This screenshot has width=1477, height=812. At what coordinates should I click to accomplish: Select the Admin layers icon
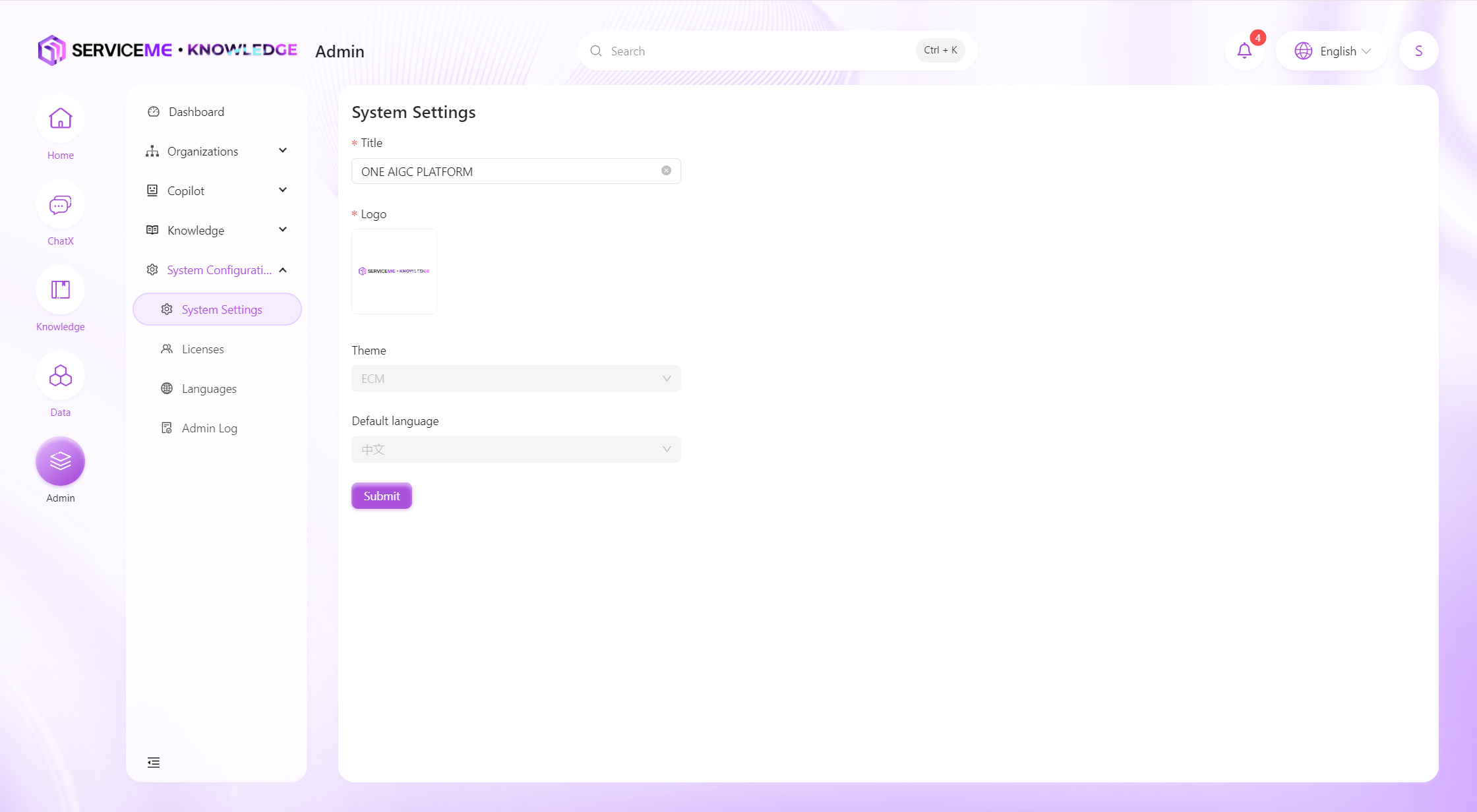(60, 461)
